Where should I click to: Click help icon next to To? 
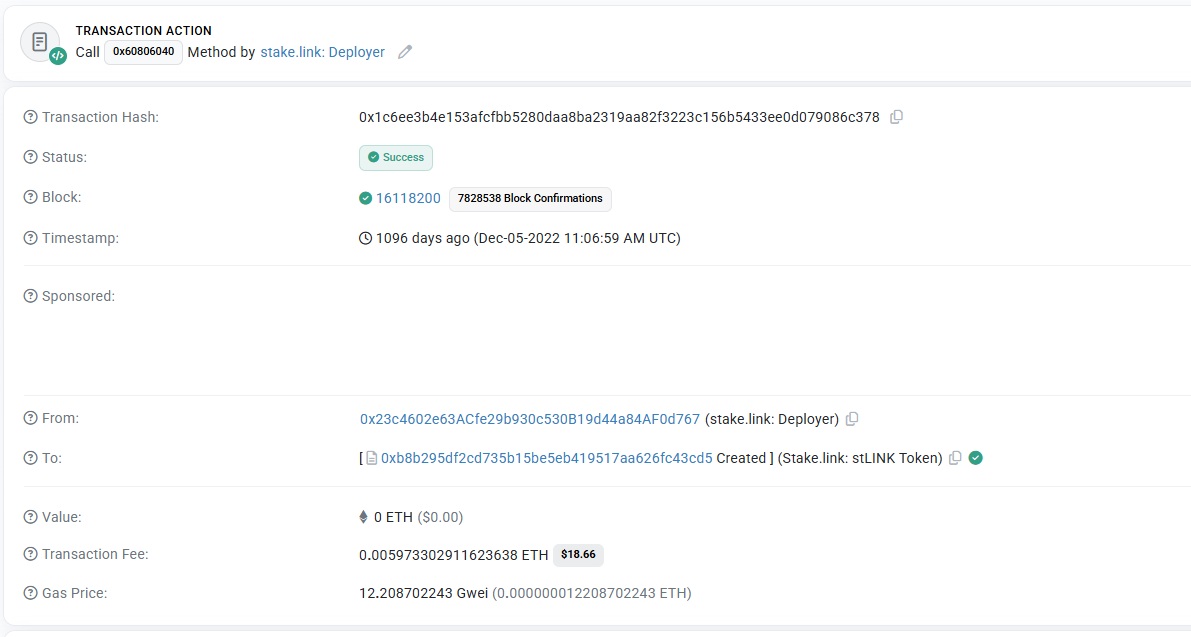coord(30,458)
